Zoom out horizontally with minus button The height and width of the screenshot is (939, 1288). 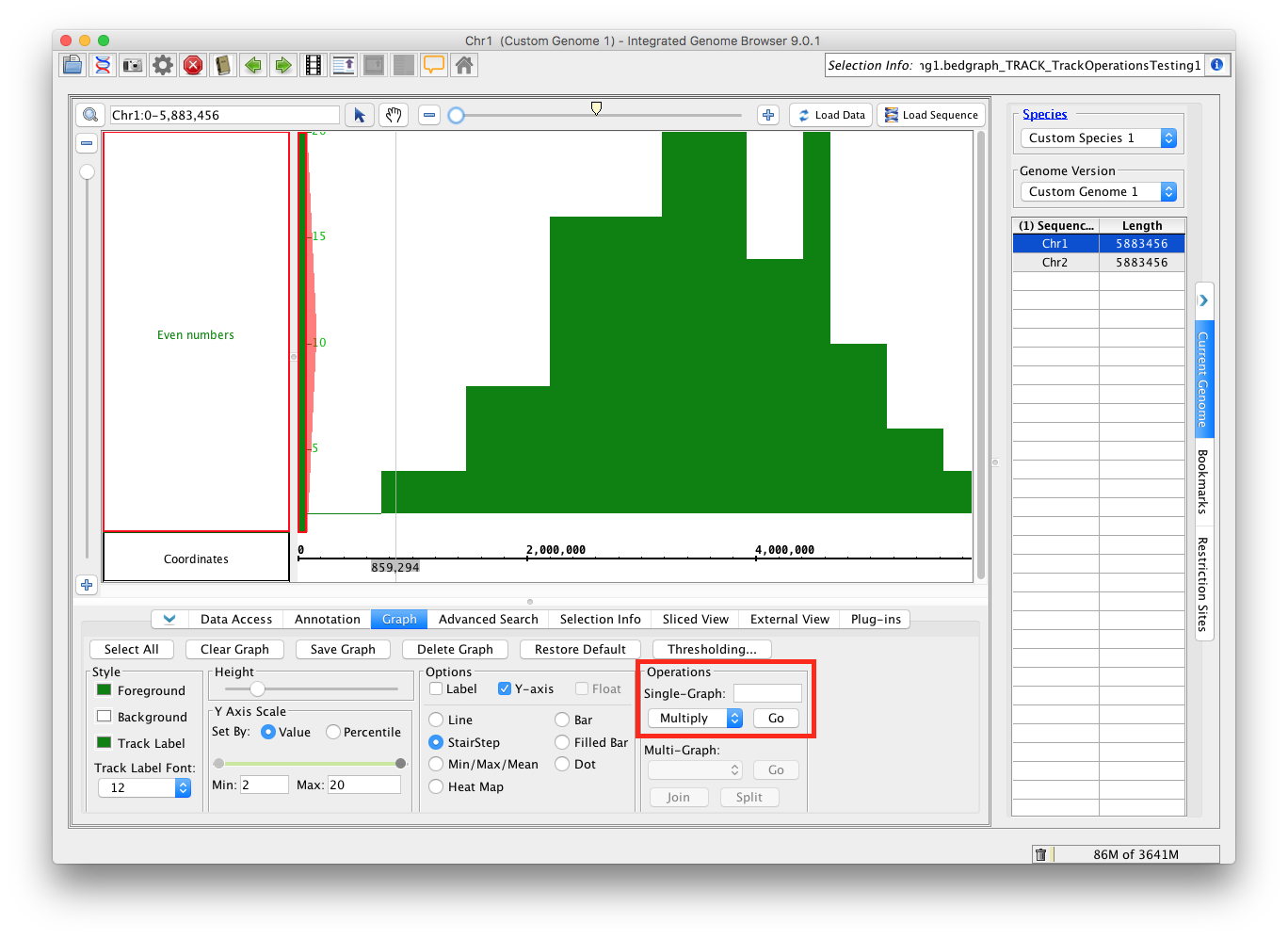tap(429, 115)
